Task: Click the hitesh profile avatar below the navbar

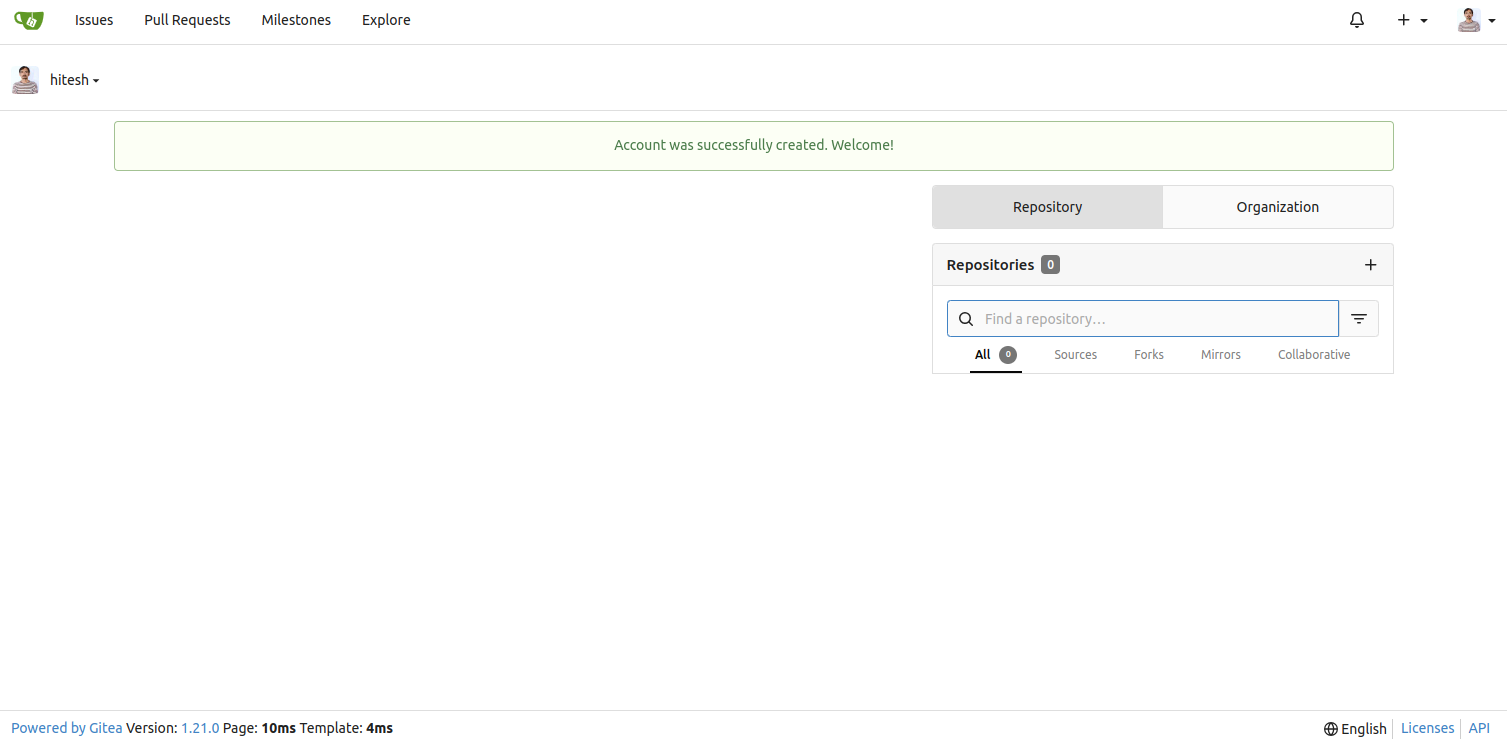Action: 26,80
